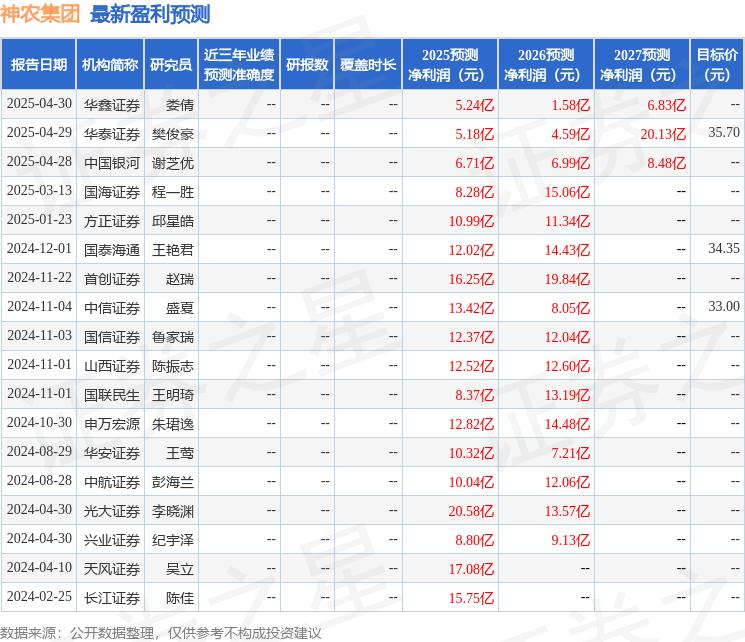
Task: Click analyst name 盛夏
Action: (180, 308)
